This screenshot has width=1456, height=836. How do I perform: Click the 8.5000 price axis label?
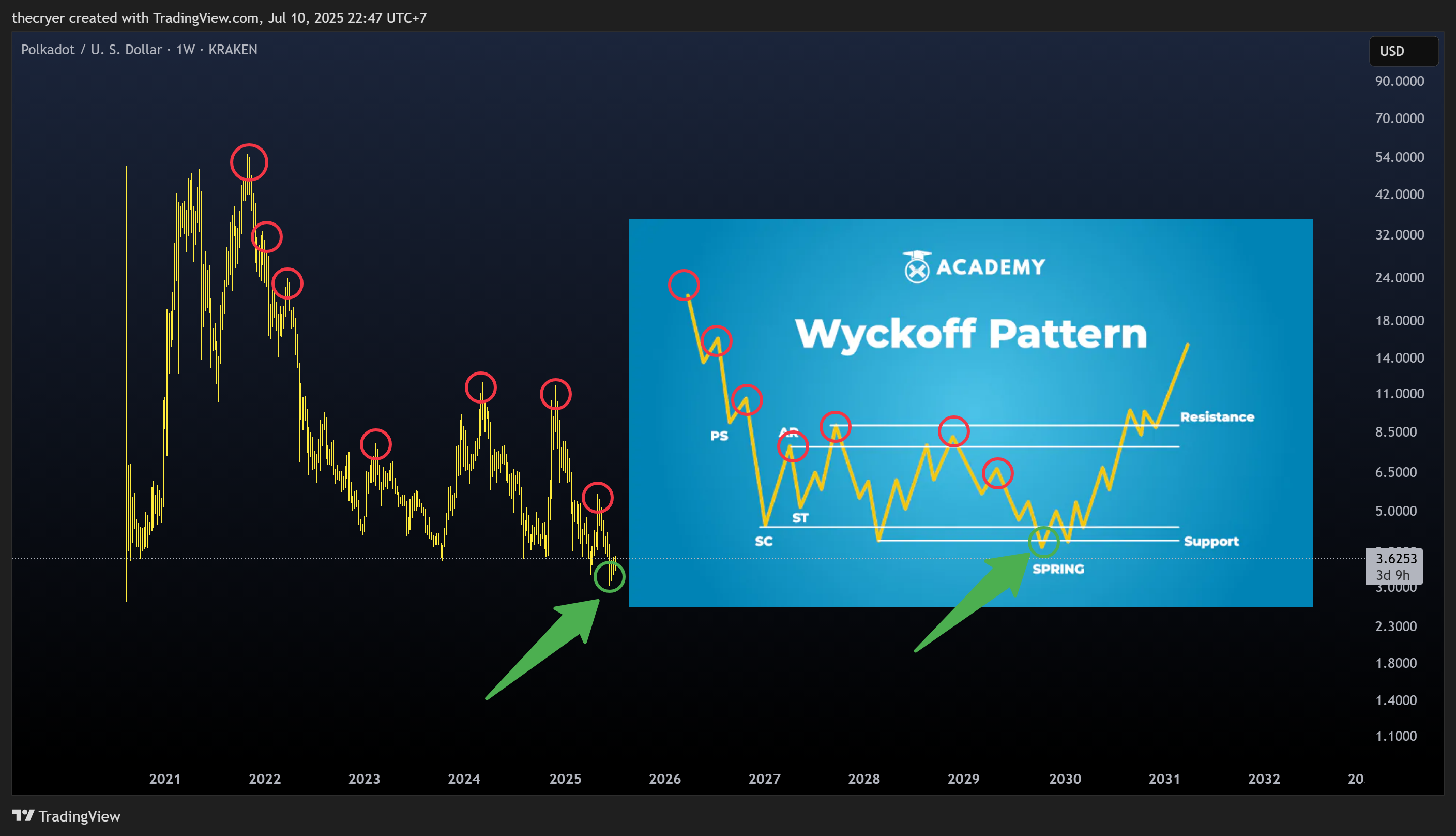click(1396, 431)
